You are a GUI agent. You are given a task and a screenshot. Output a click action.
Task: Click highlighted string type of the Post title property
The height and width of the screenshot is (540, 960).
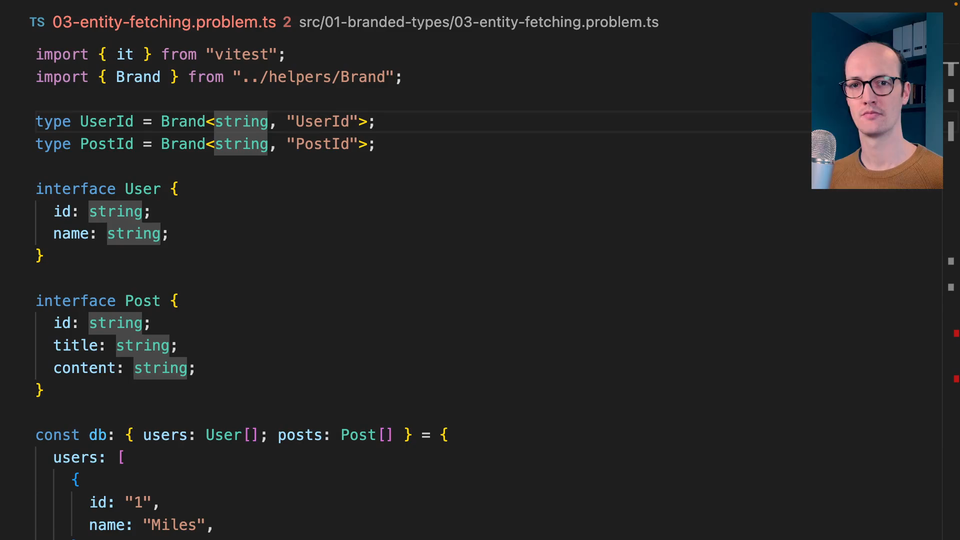(x=143, y=345)
